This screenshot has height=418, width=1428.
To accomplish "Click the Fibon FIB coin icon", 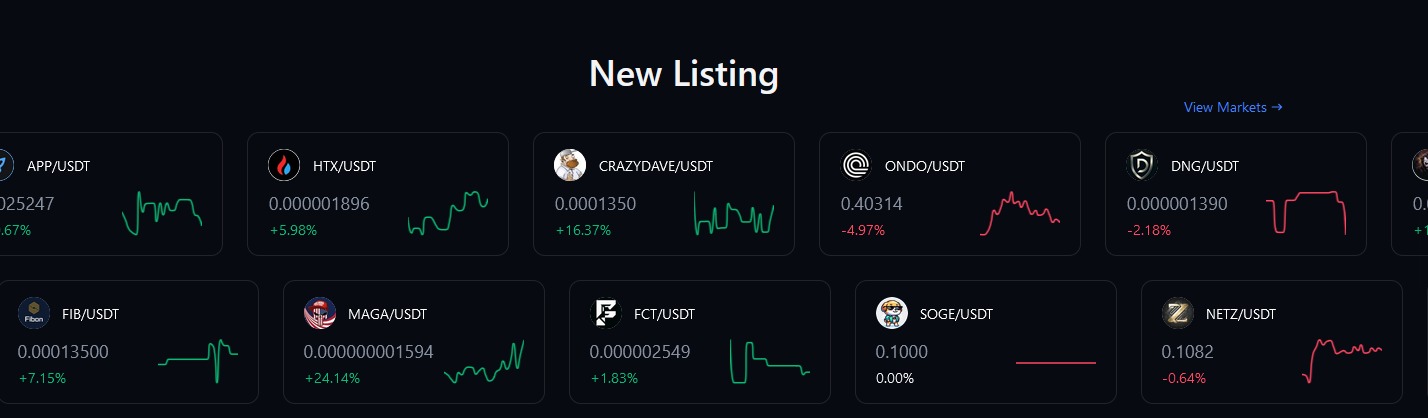I will coord(34,313).
